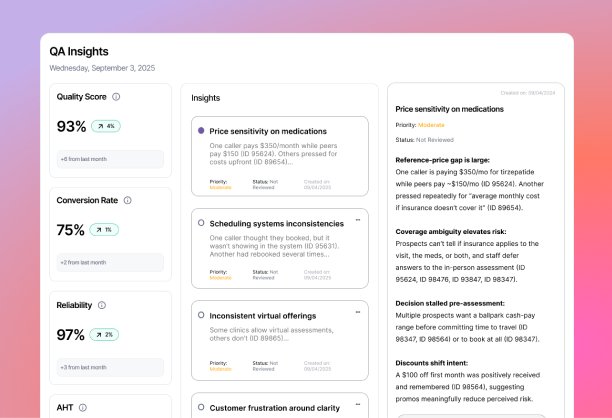Select radio for Price sensitivity on medications

pyautogui.click(x=201, y=131)
